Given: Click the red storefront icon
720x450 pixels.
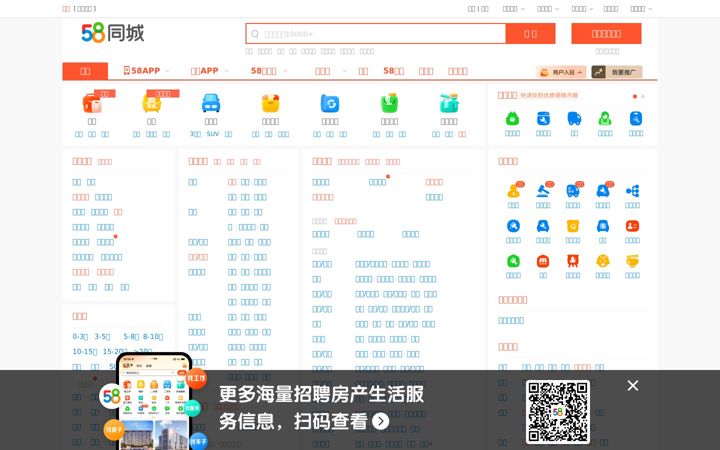Looking at the screenshot, I should click(543, 261).
